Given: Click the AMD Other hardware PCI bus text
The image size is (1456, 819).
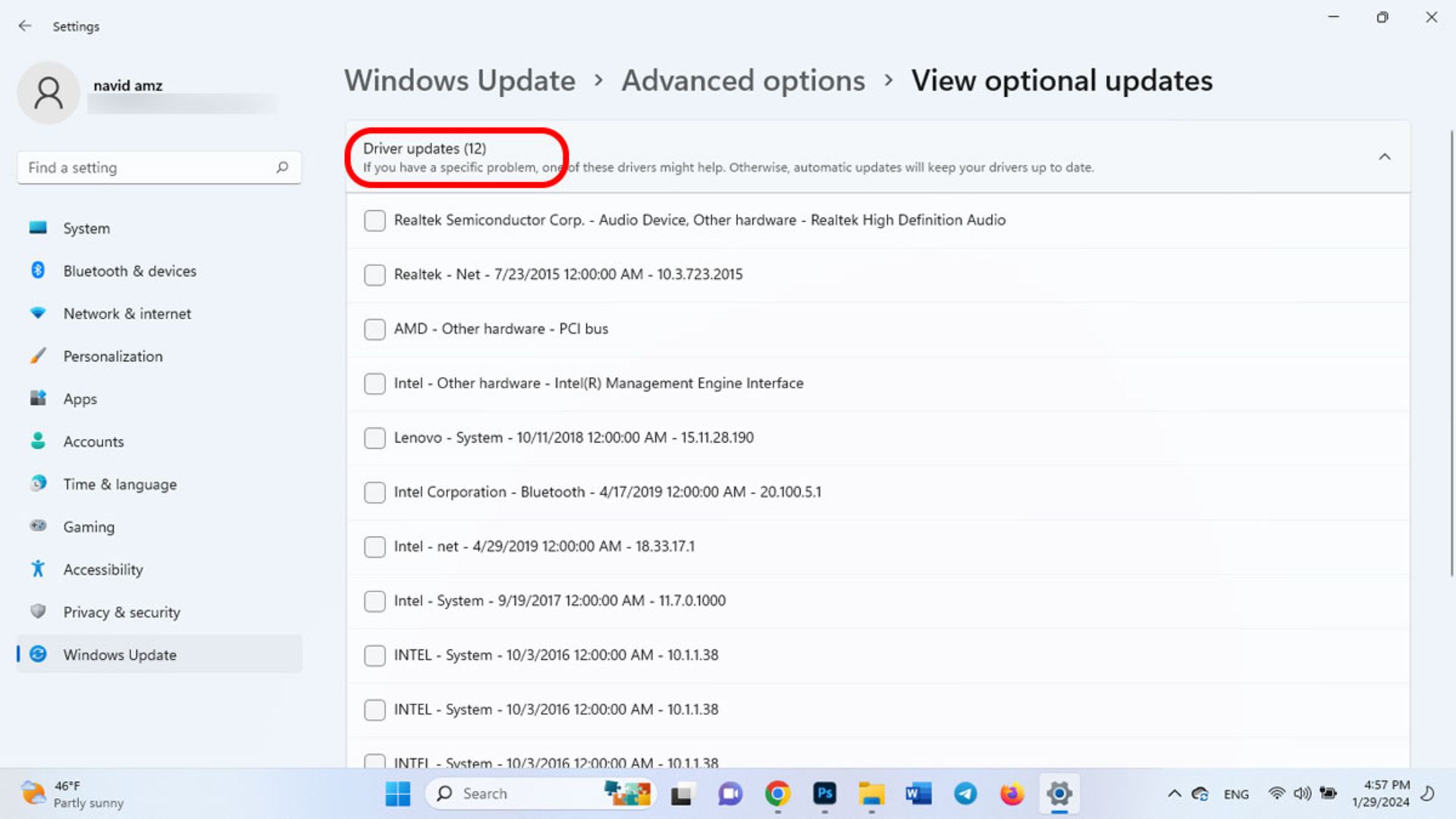Looking at the screenshot, I should click(500, 329).
